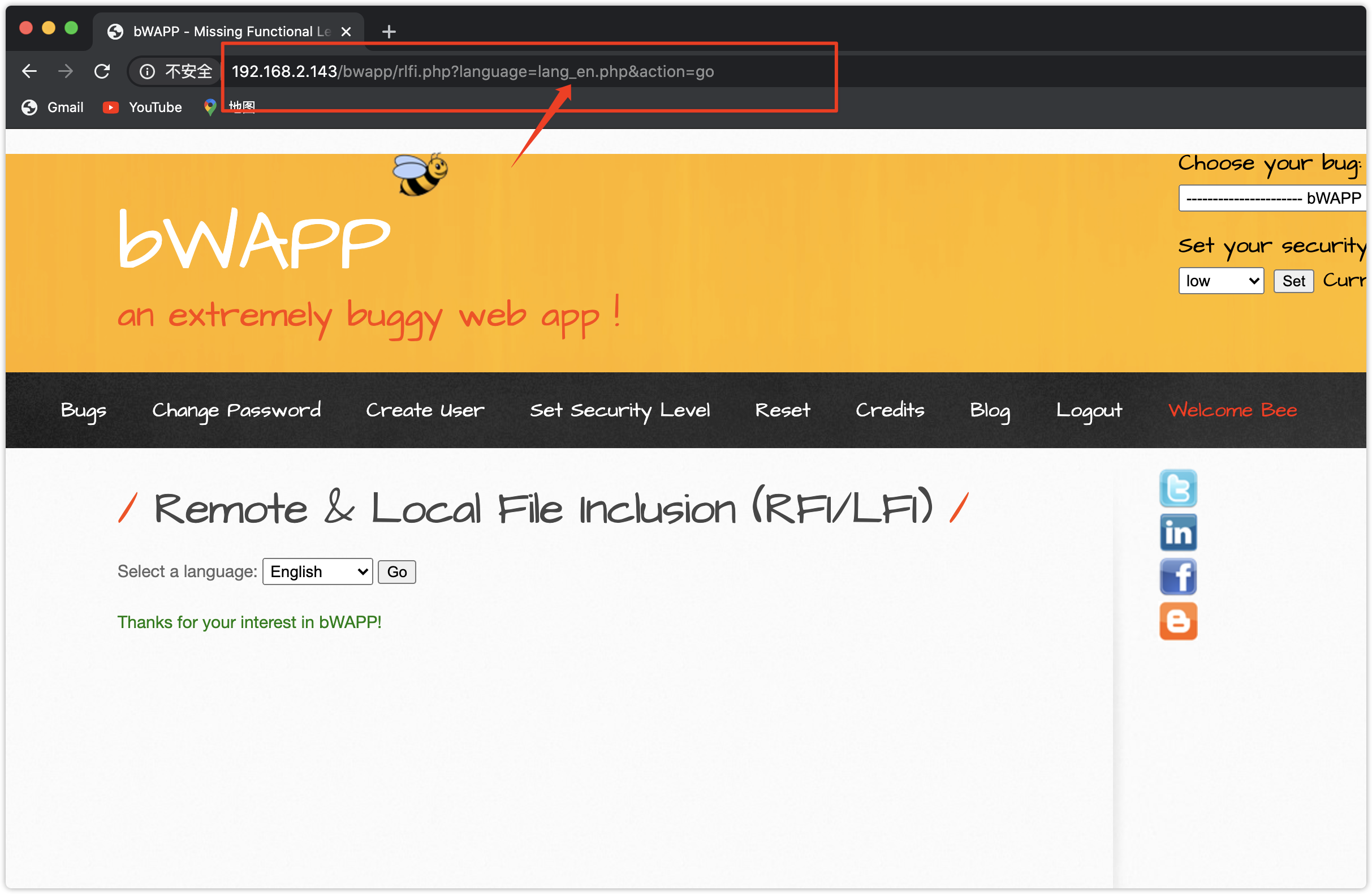Open the YouTube bookmark
Image resolution: width=1372 pixels, height=894 pixels.
coord(143,108)
